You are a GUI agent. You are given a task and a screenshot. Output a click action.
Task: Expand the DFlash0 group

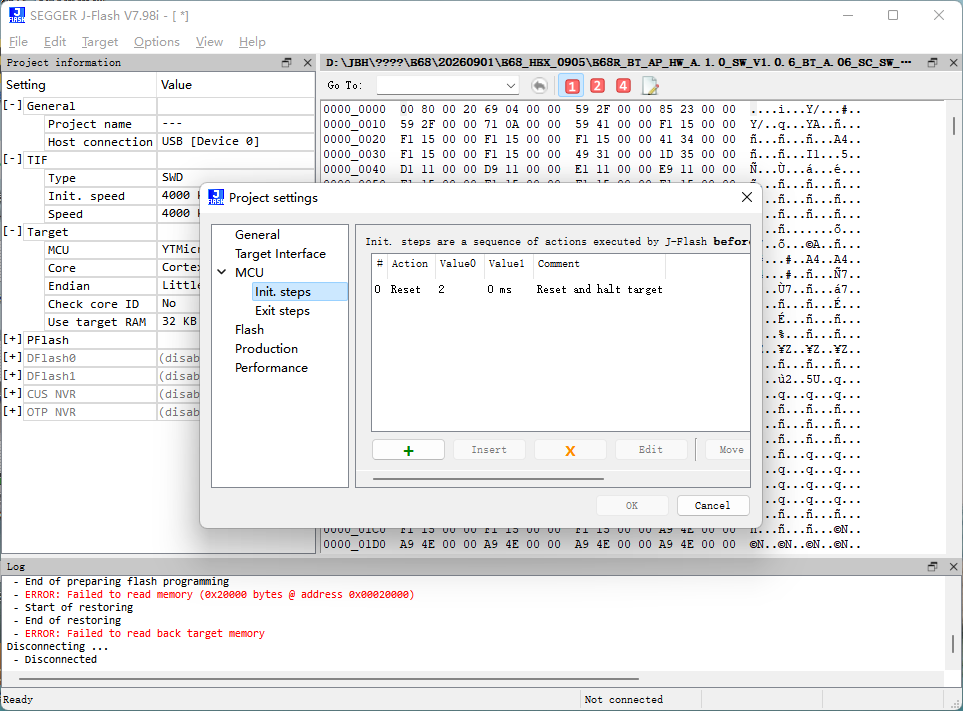12,357
